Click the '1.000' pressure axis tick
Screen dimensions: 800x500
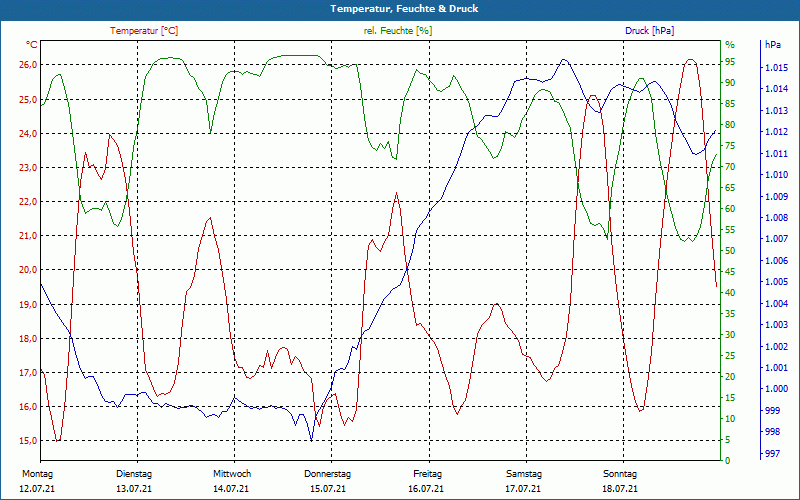coord(776,389)
